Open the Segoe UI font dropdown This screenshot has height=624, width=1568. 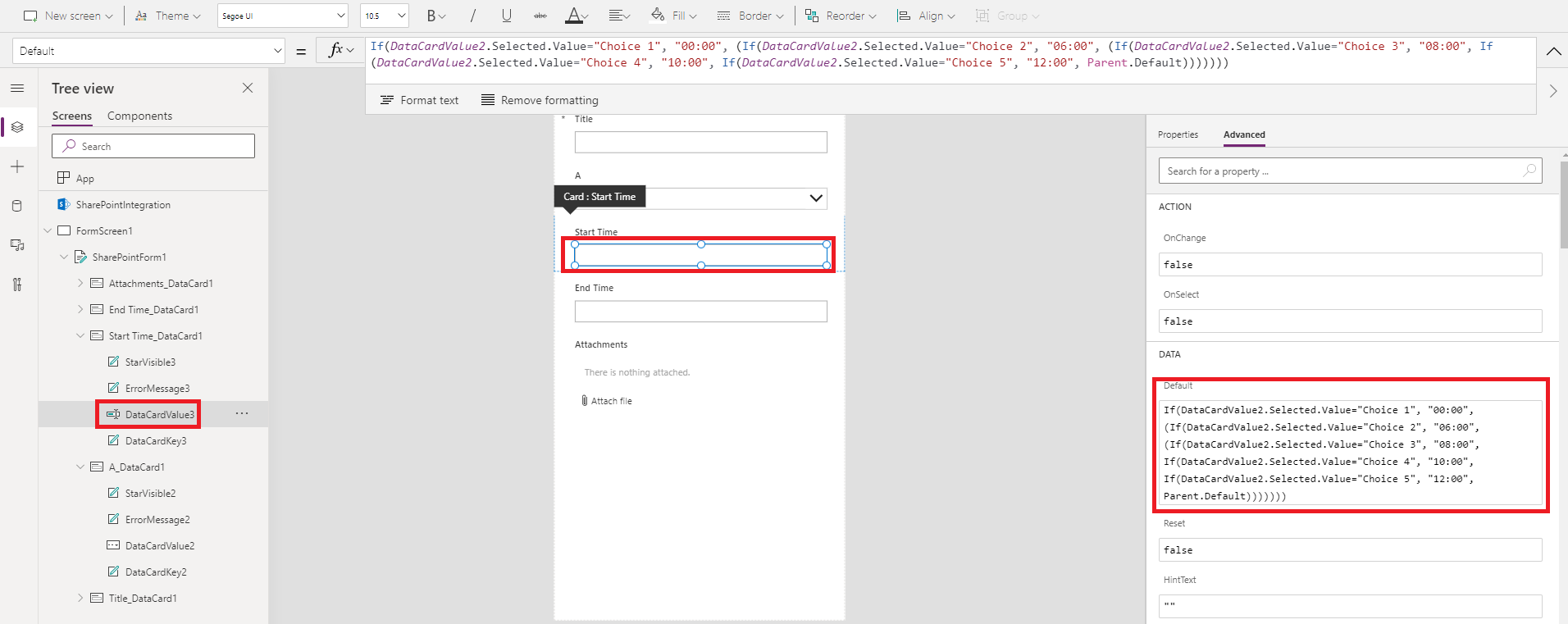click(x=283, y=16)
